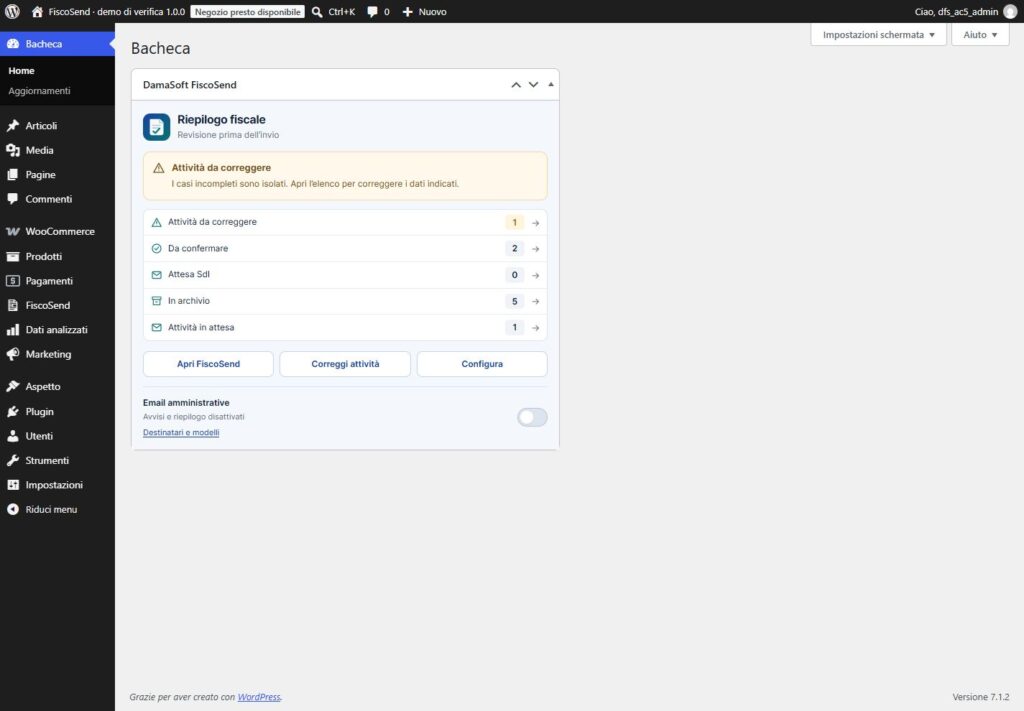Select the Home submenu item

click(x=22, y=71)
